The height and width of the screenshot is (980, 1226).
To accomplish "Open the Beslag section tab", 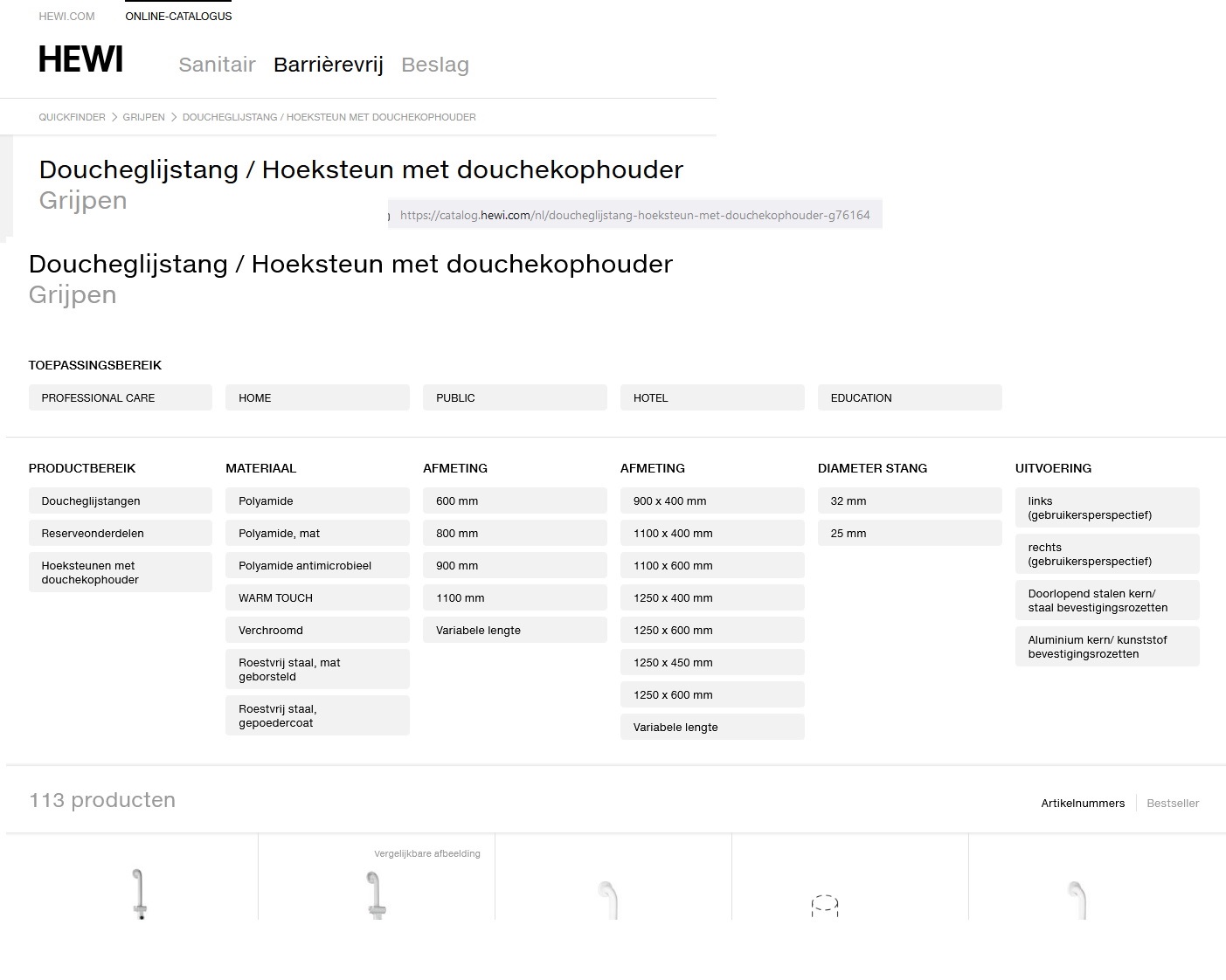I will coord(434,65).
